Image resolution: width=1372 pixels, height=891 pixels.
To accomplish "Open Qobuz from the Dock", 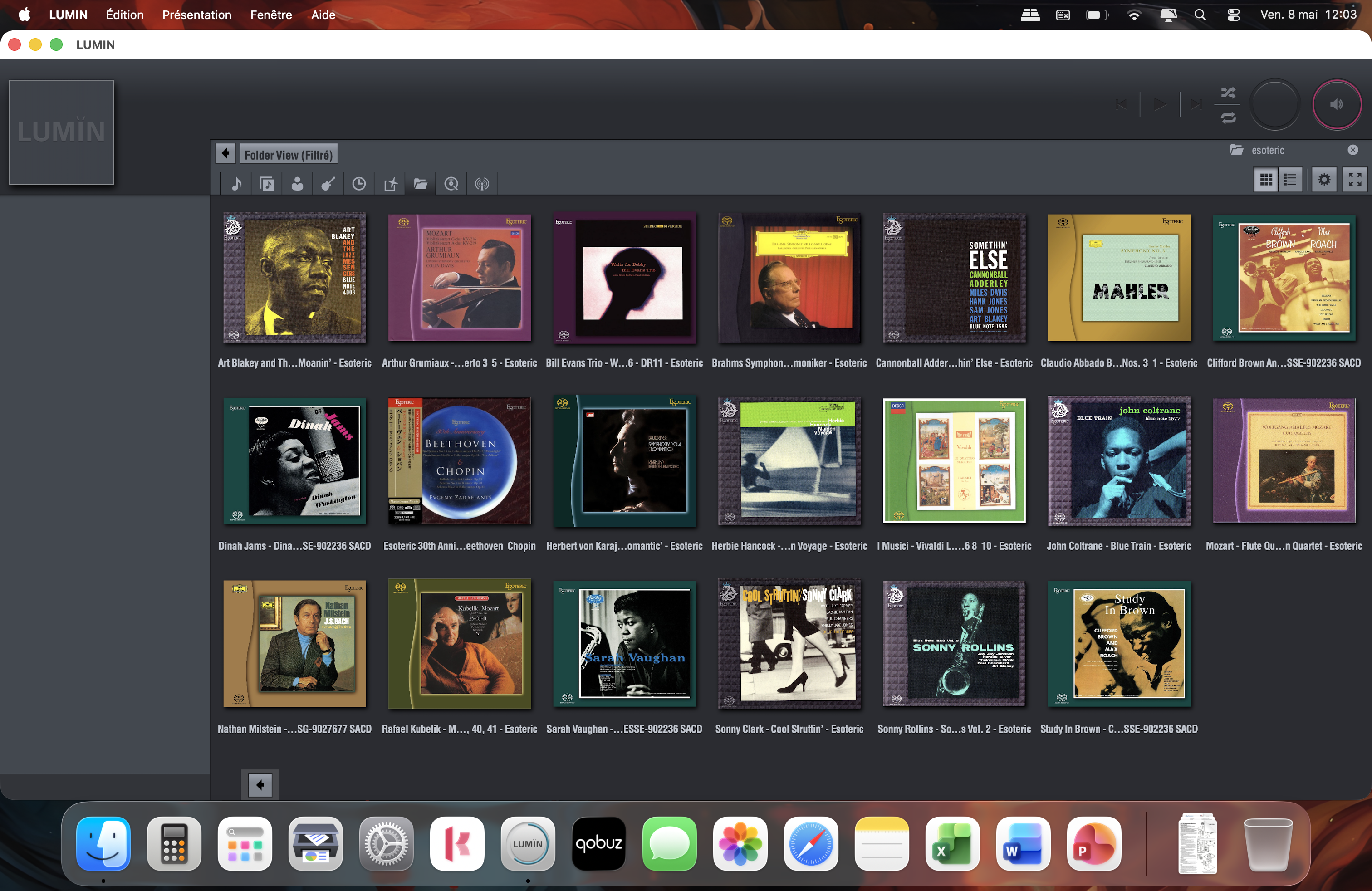I will click(598, 843).
